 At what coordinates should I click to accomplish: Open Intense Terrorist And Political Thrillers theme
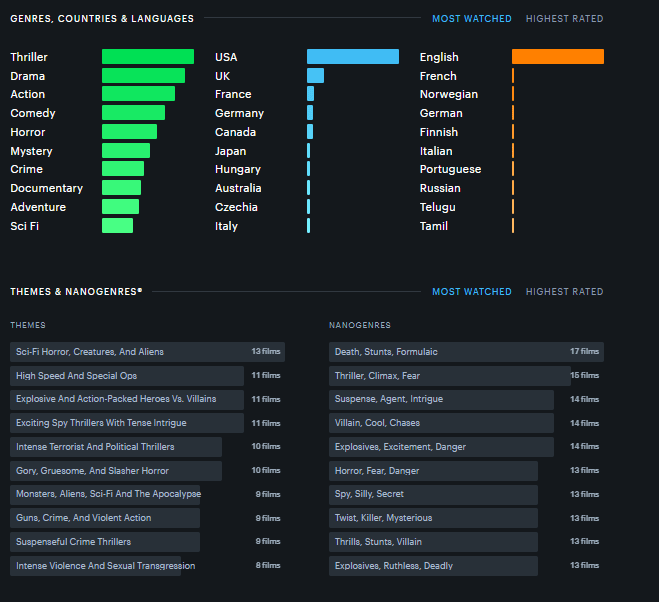coord(95,447)
